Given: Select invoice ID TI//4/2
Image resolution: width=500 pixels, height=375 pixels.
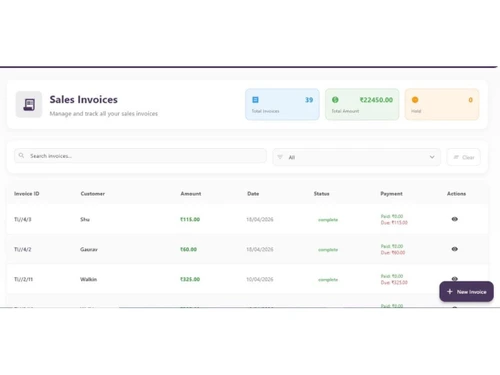Looking at the screenshot, I should (23, 249).
